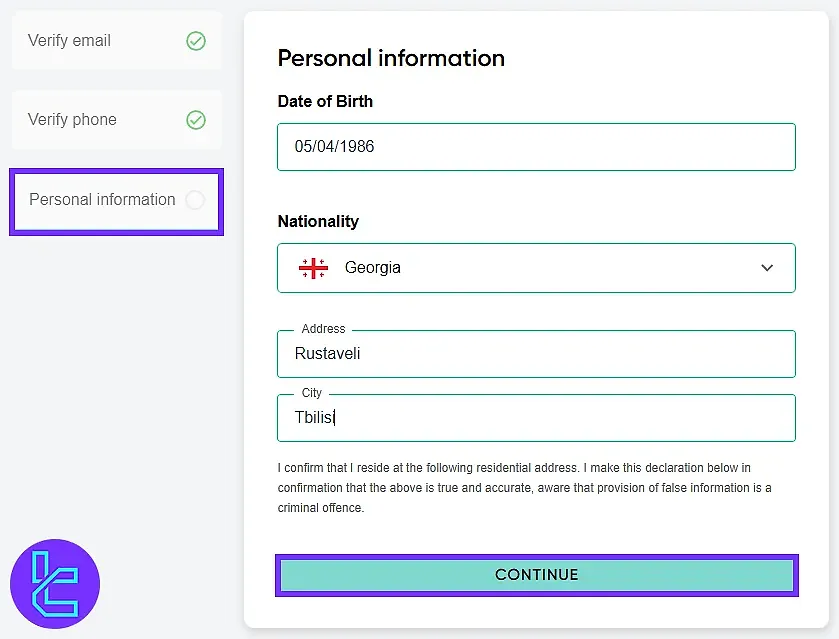Click the green checkmark beside Verify email
839x639 pixels.
(x=196, y=40)
